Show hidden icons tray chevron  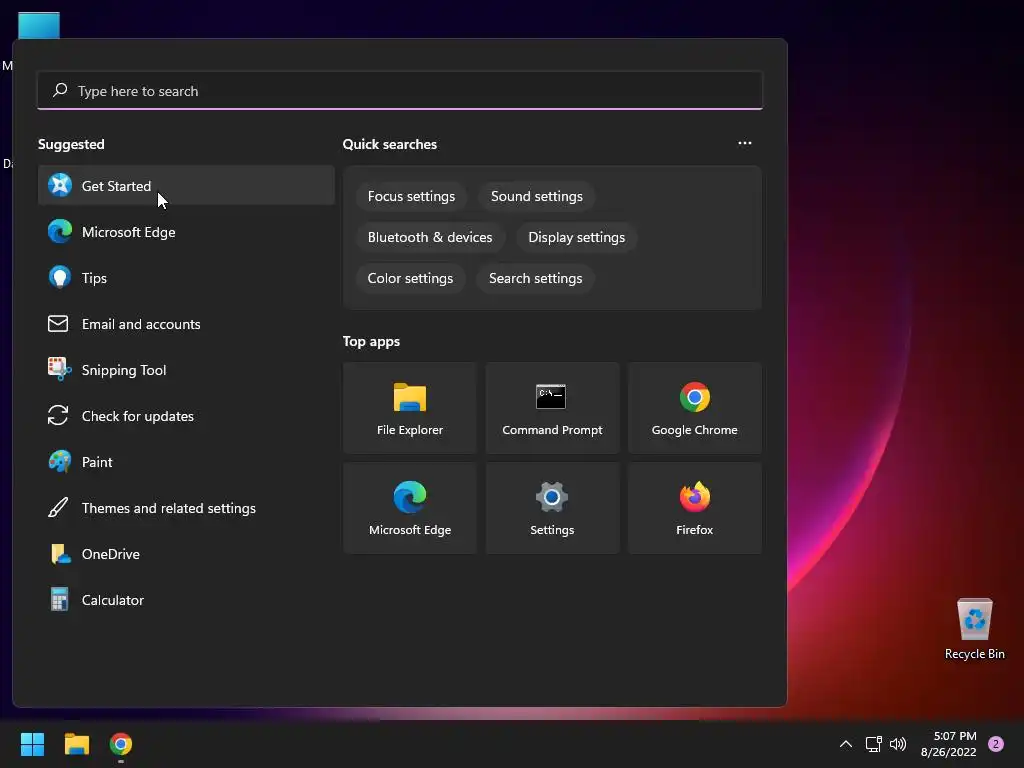pos(846,744)
